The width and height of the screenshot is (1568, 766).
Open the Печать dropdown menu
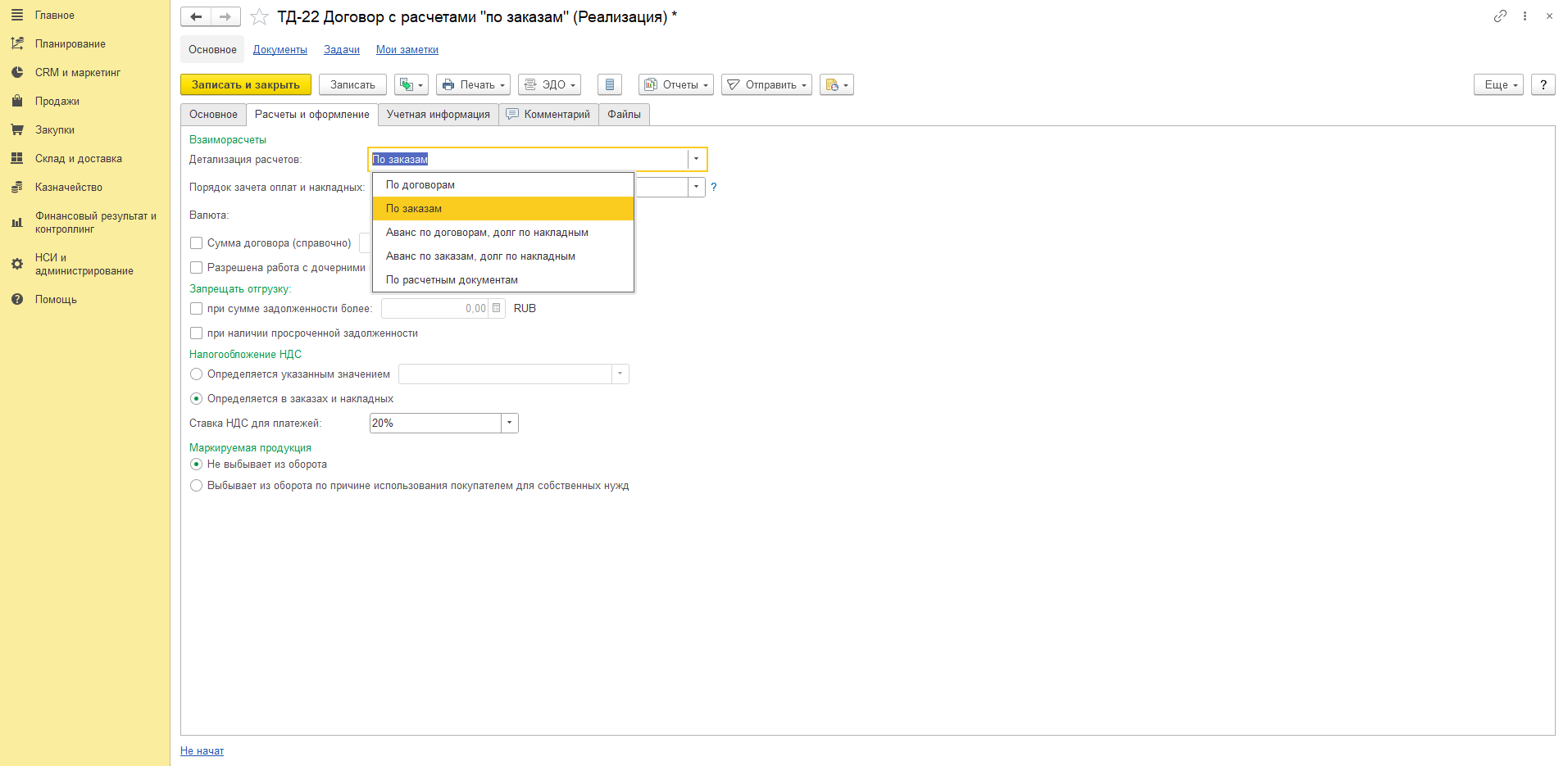(473, 84)
